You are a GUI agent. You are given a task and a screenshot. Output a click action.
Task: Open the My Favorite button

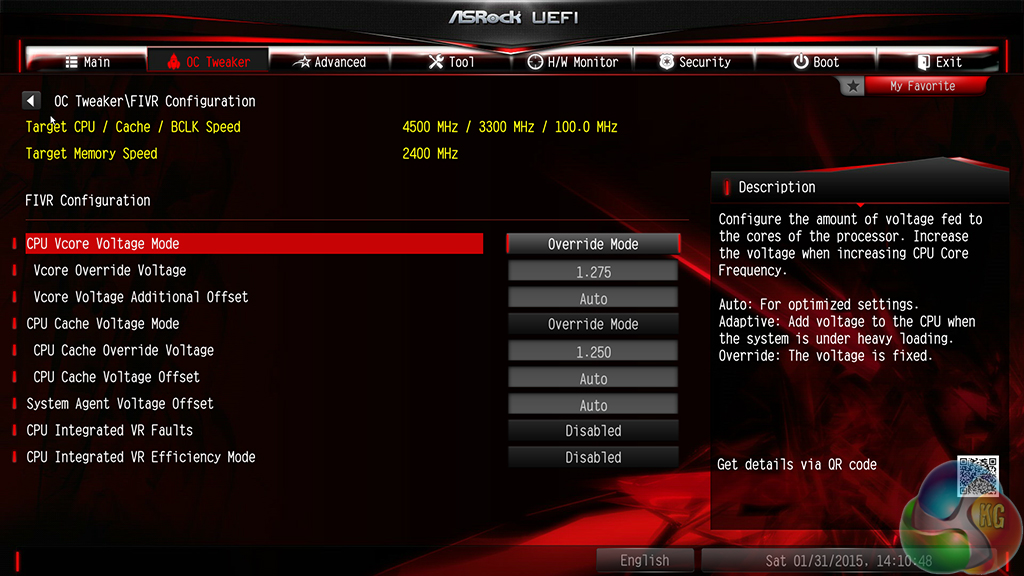tap(922, 86)
